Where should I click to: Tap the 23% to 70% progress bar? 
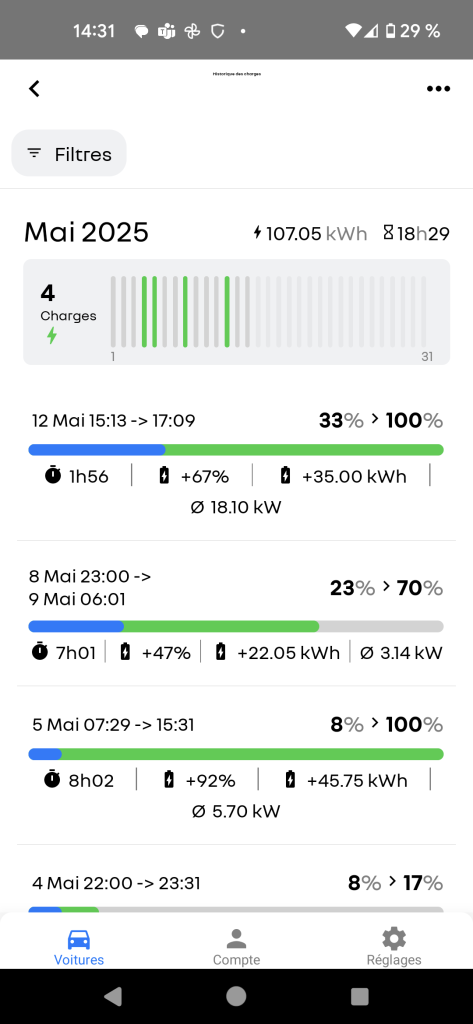236,627
